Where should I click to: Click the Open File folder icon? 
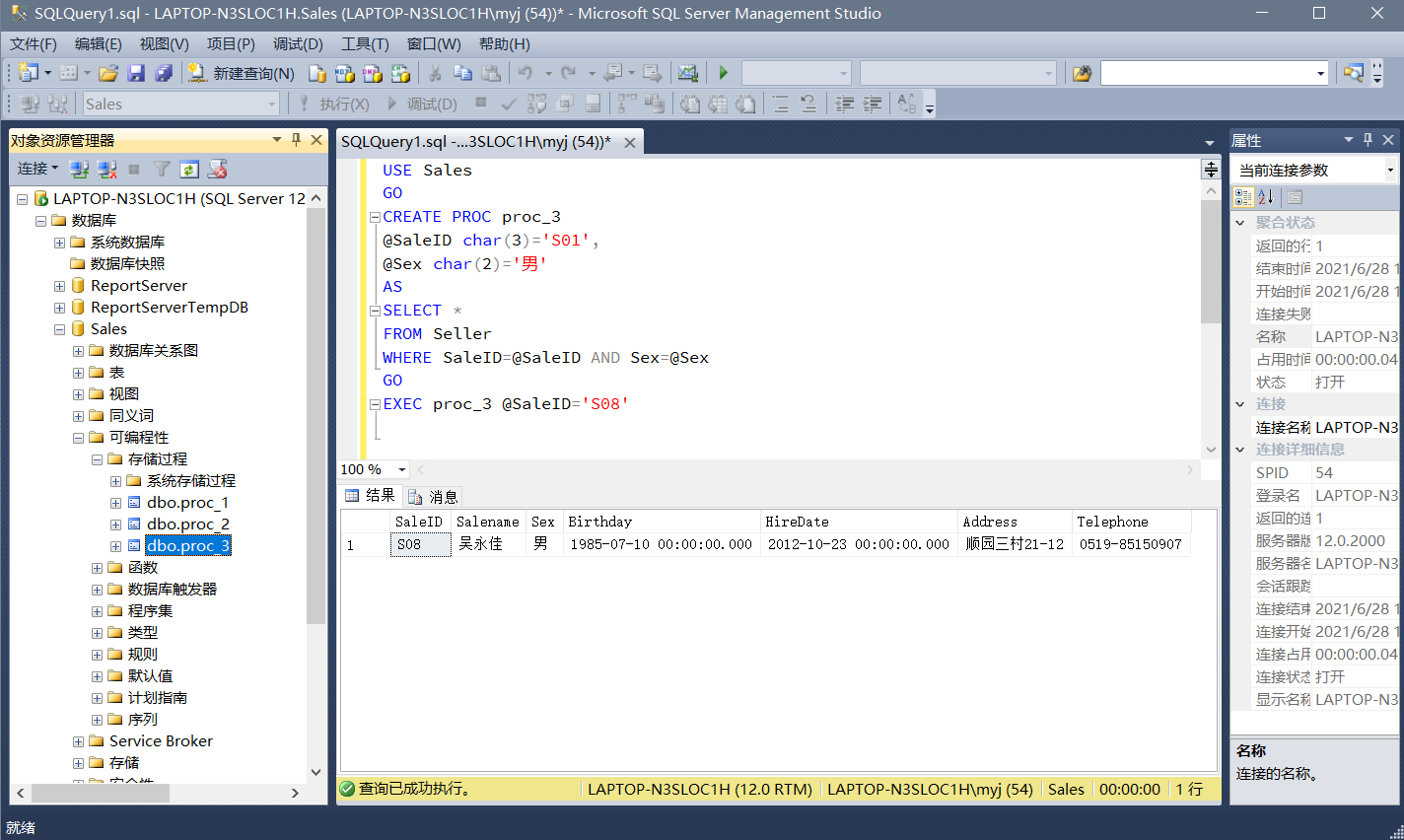[x=108, y=73]
